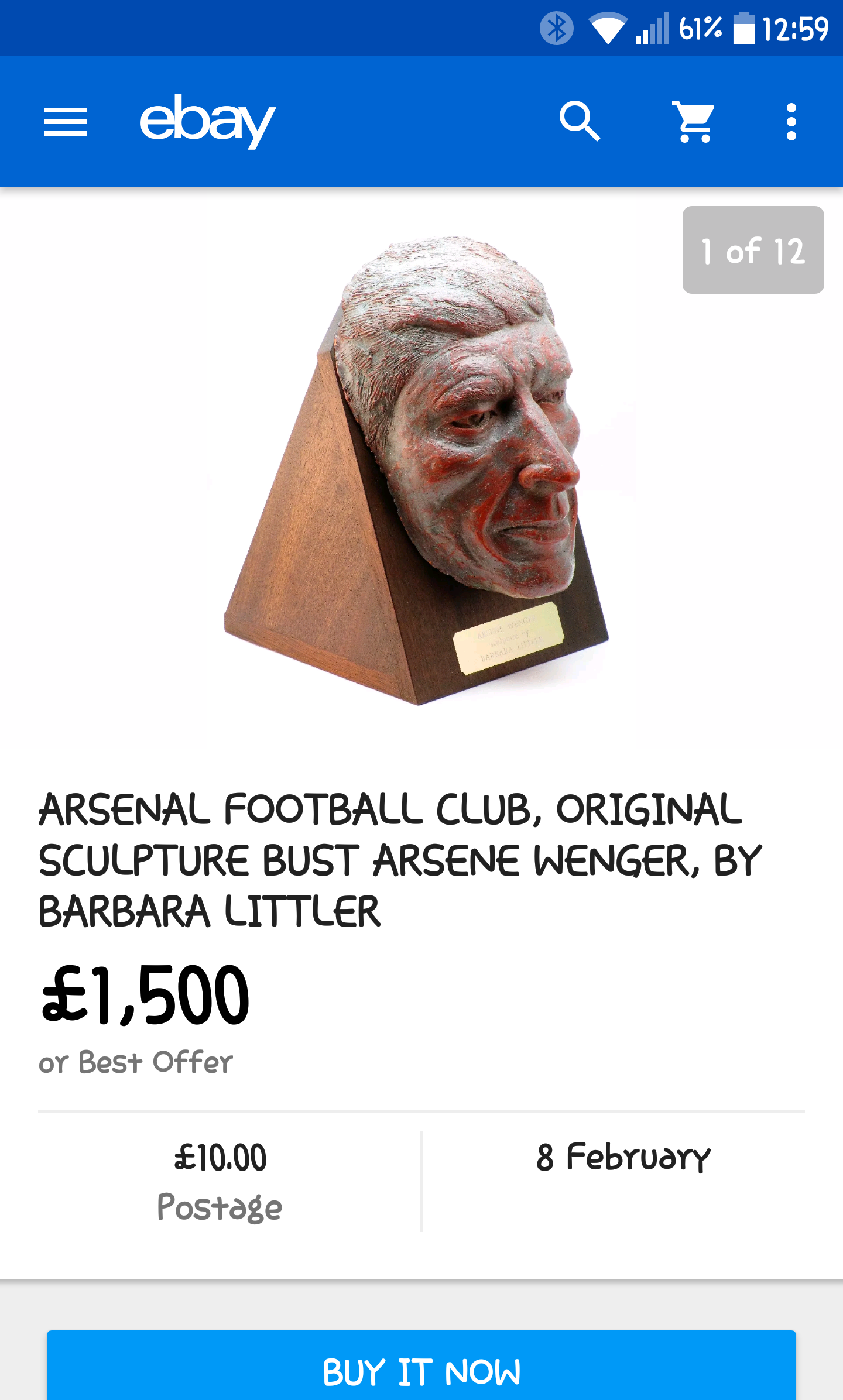Screen dimensions: 843x1400
Task: Select the or Best Offer text
Action: click(136, 1062)
